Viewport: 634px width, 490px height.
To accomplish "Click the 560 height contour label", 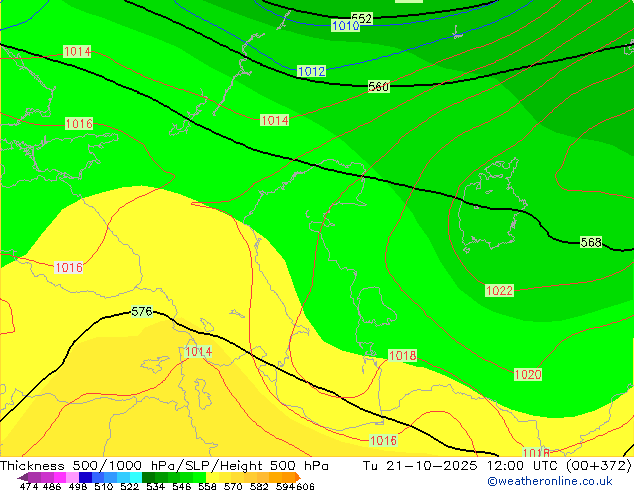I will tap(378, 87).
